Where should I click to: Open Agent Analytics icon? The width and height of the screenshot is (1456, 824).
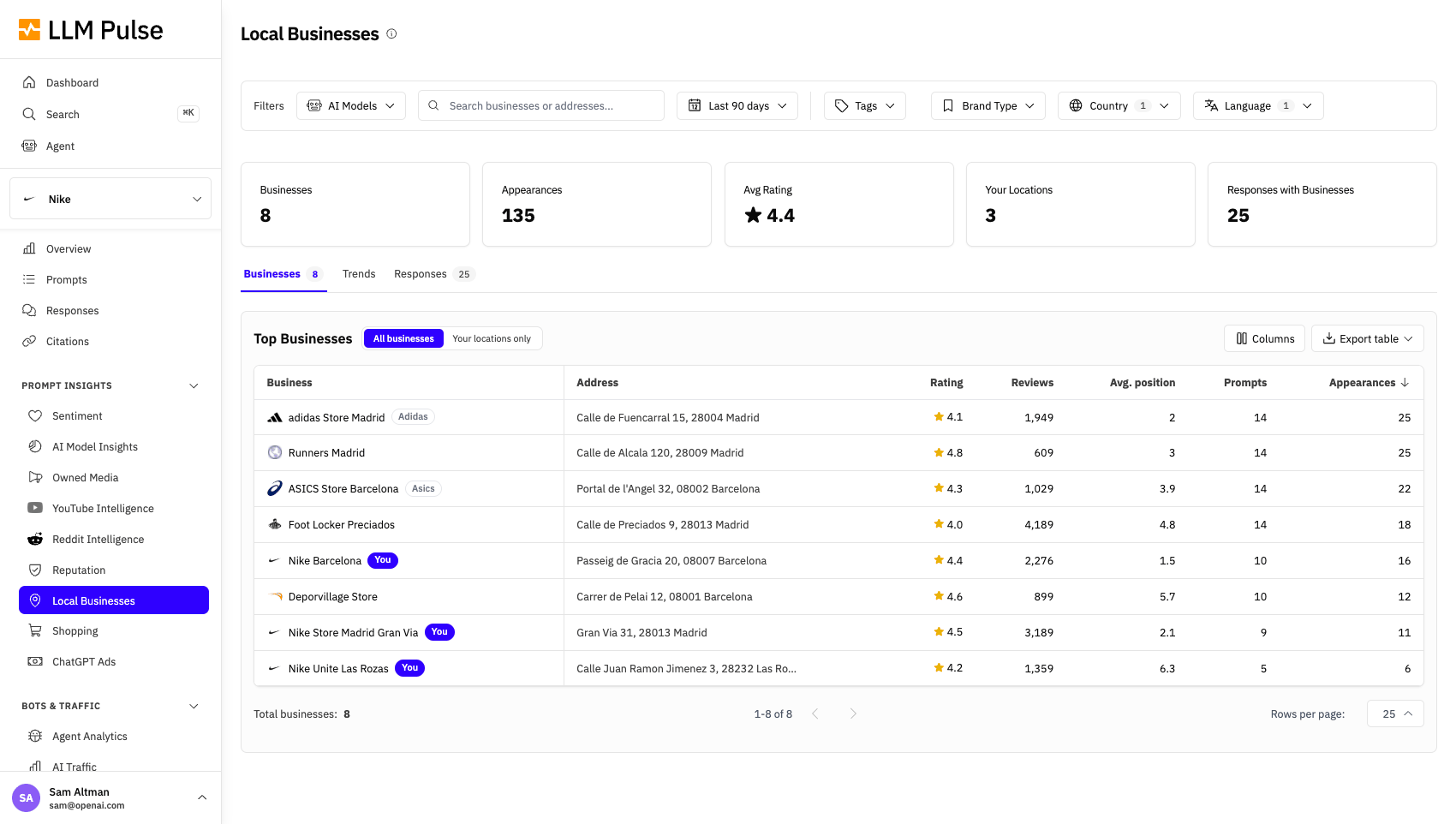tap(35, 736)
